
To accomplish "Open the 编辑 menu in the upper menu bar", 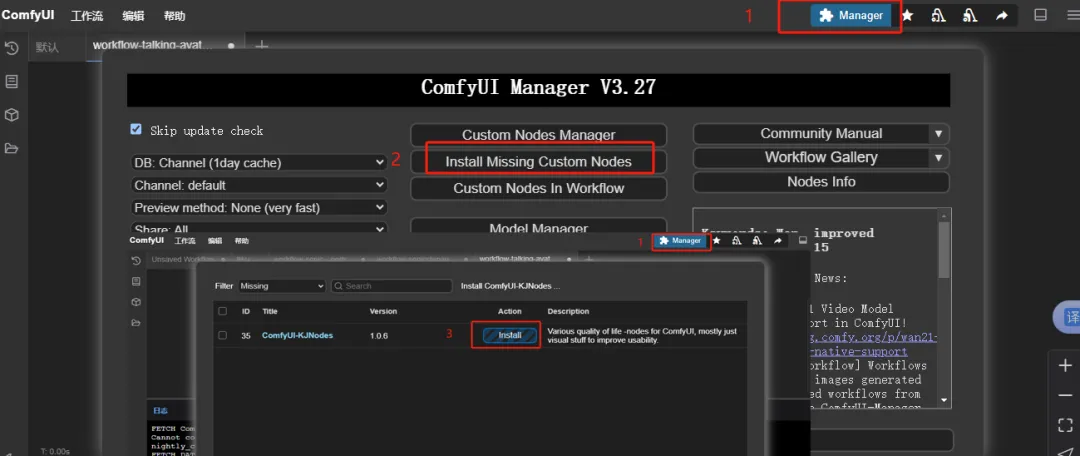I will point(133,16).
